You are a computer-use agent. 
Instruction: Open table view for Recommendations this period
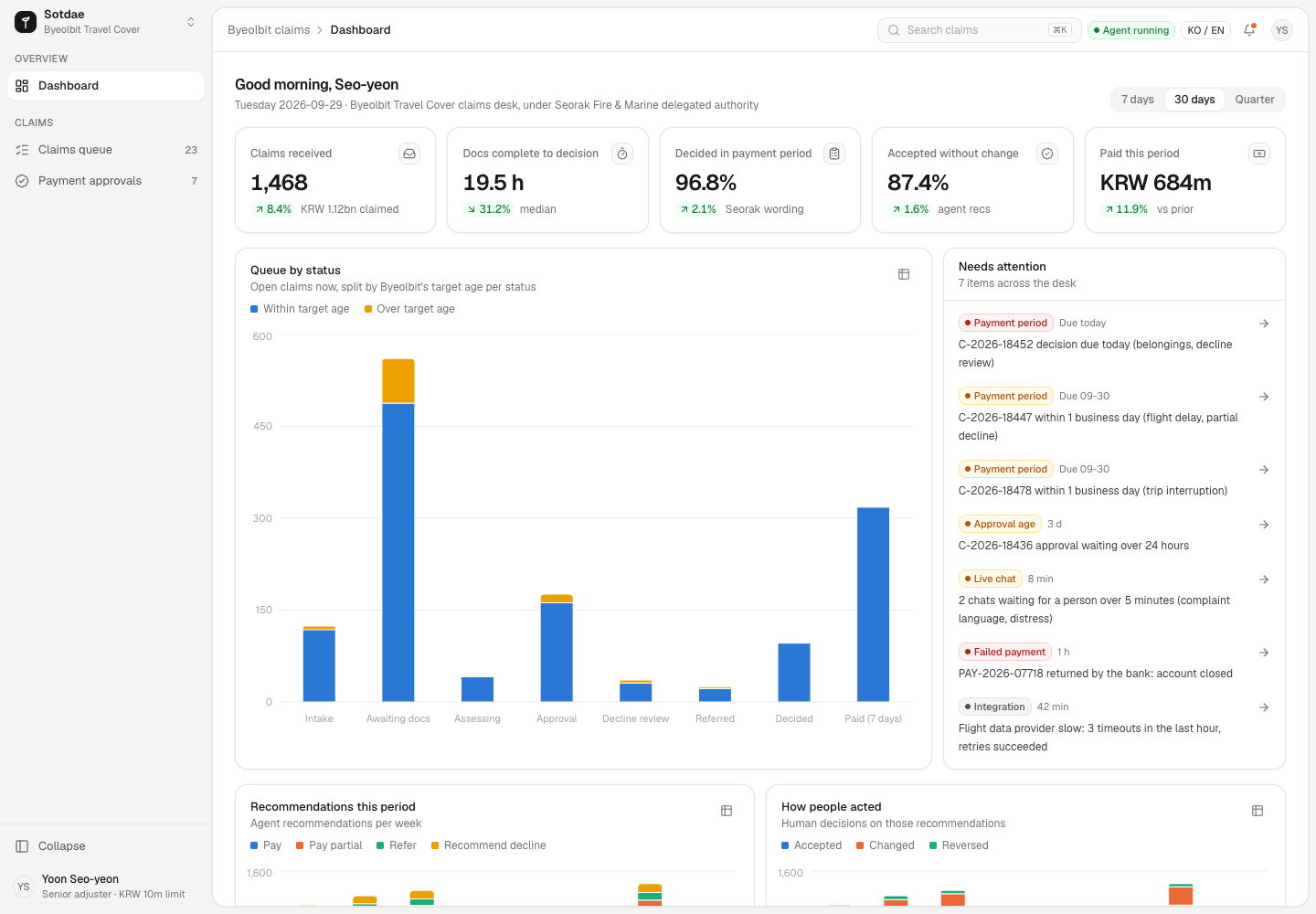tap(727, 811)
